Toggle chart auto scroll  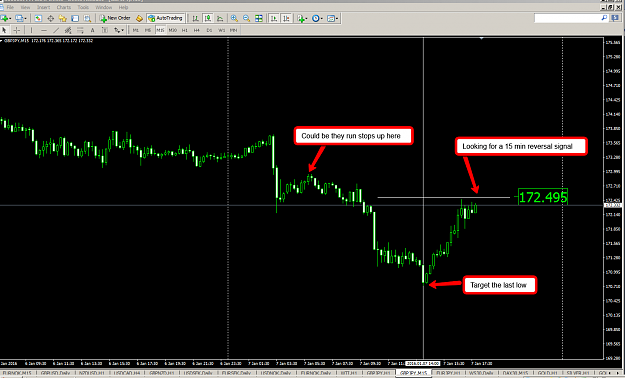[274, 18]
